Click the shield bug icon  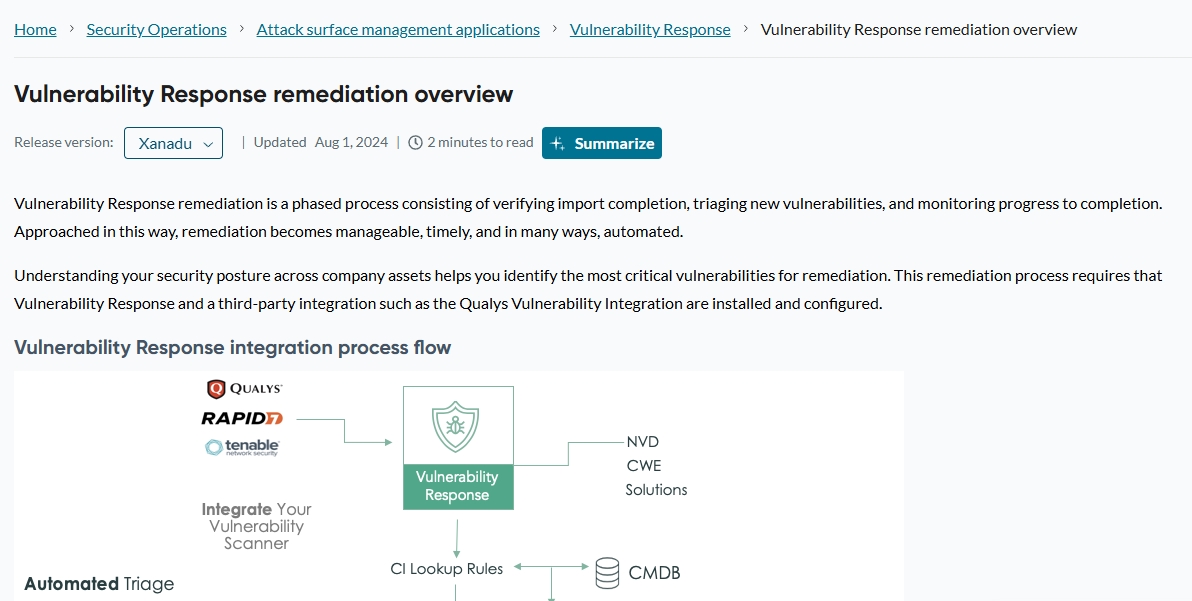click(x=457, y=425)
